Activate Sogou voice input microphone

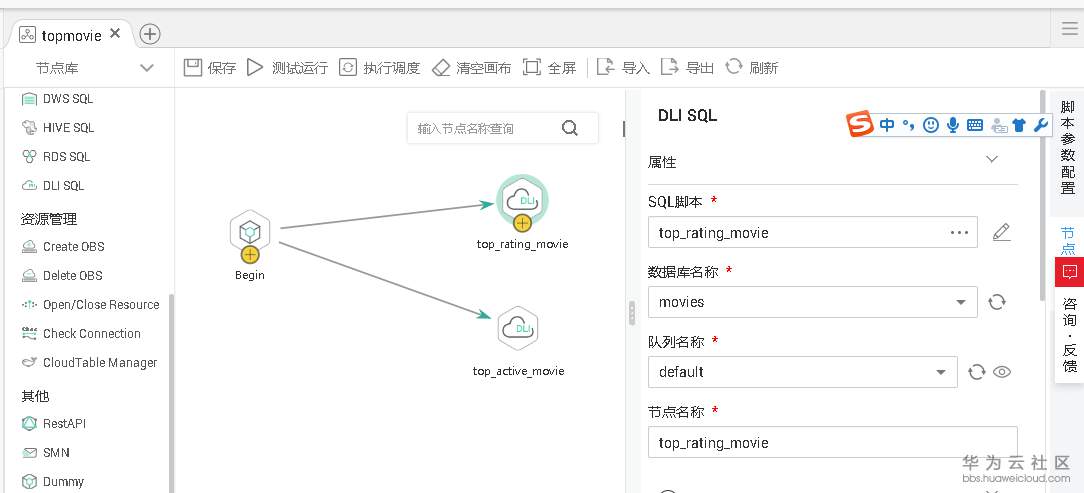(x=953, y=124)
